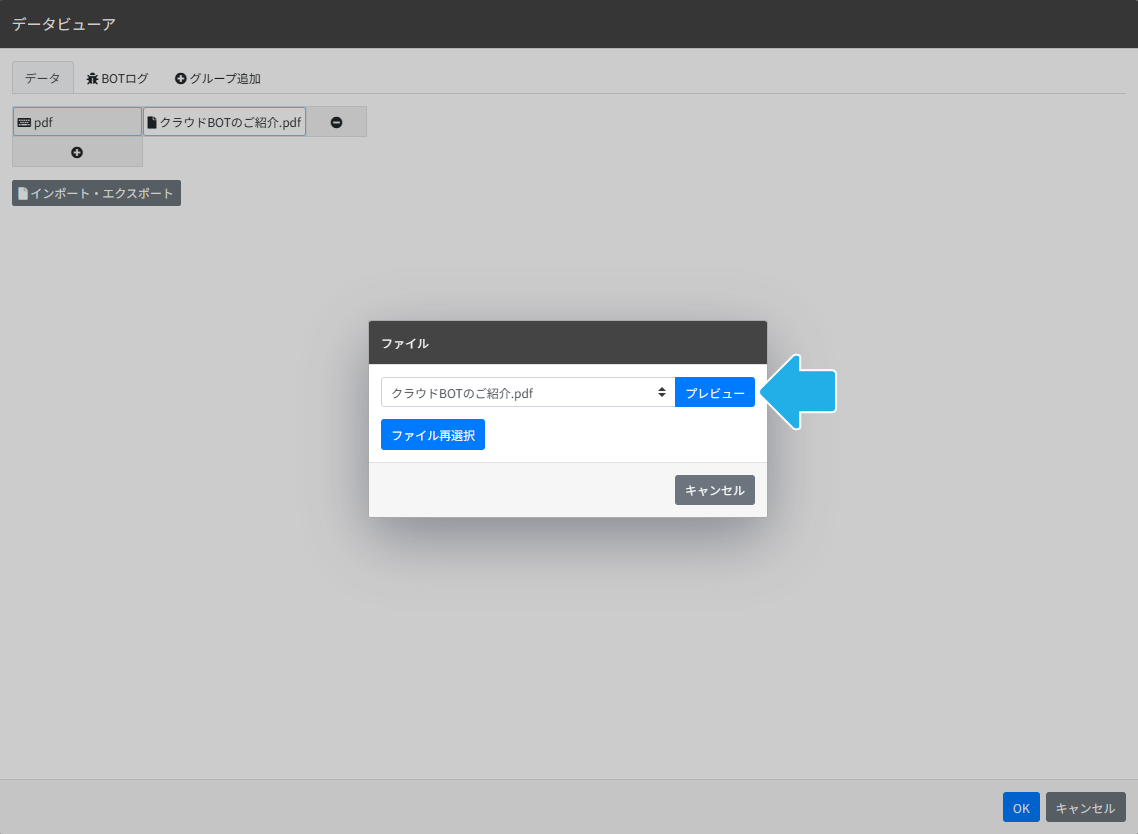The height and width of the screenshot is (834, 1138).
Task: Click the インポート・エクスポート button
Action: point(97,193)
